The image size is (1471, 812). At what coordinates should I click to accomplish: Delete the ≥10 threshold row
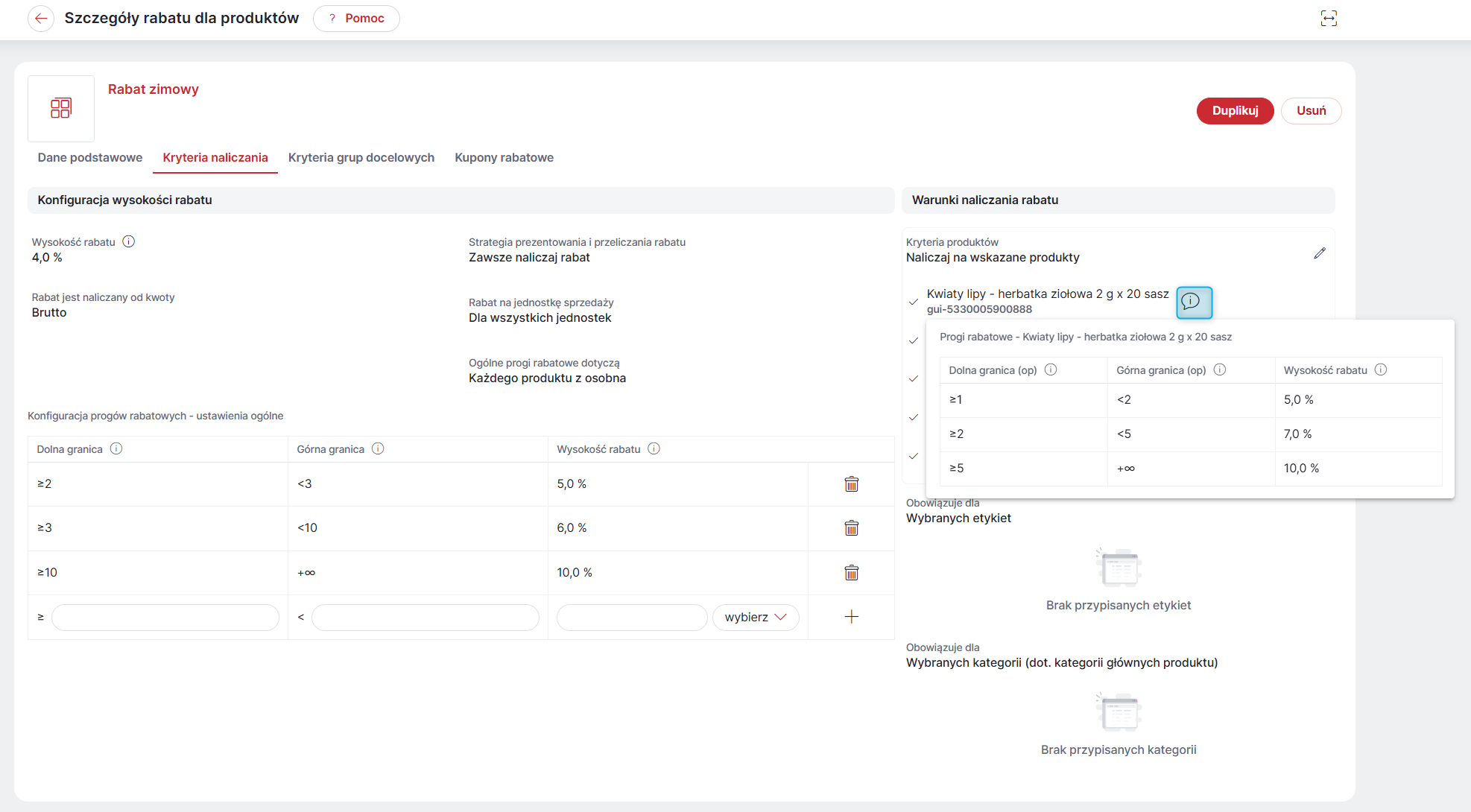click(852, 573)
